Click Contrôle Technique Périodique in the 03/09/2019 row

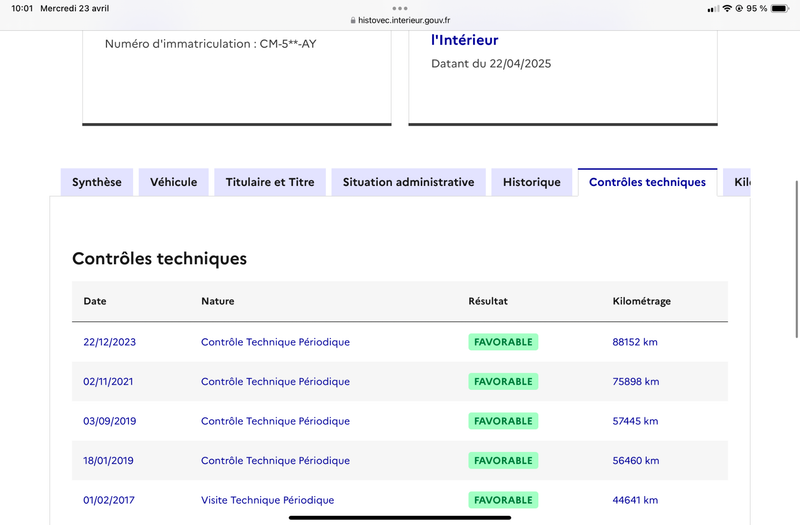pyautogui.click(x=276, y=421)
